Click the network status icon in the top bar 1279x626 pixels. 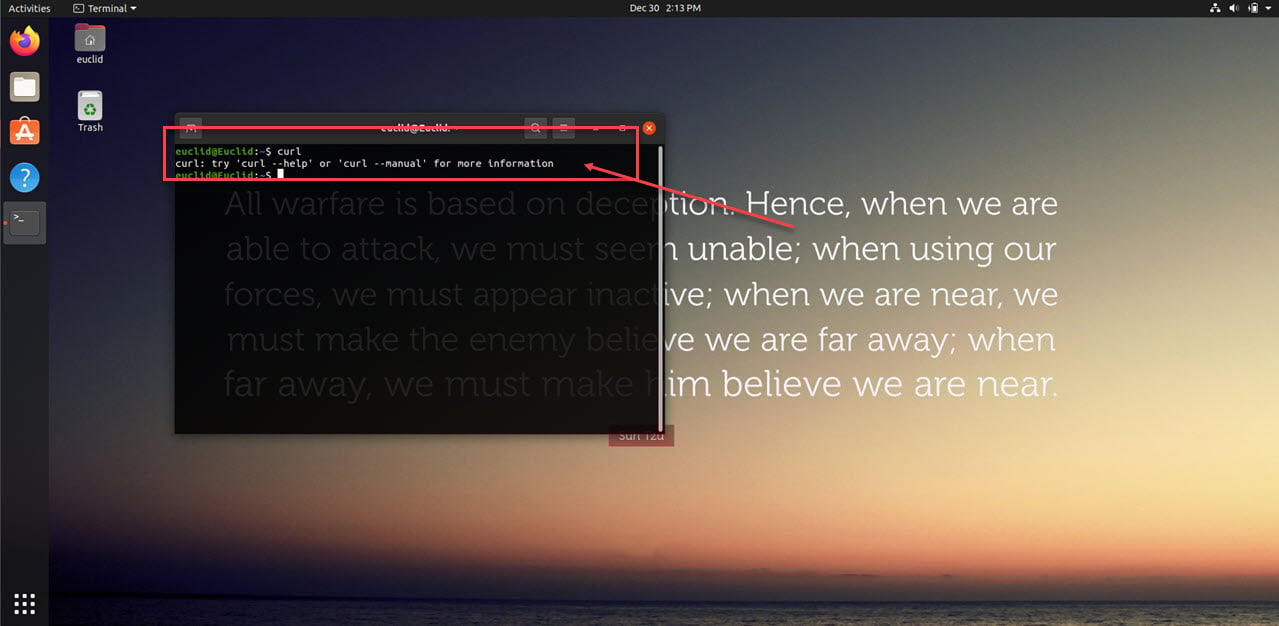(x=1215, y=8)
